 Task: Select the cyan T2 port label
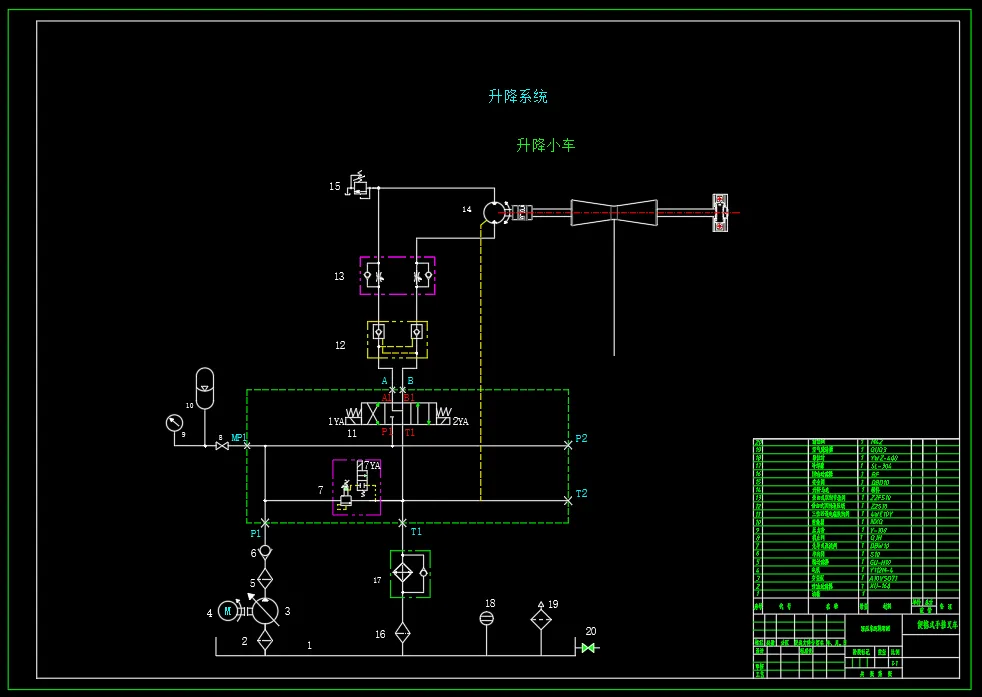coord(581,493)
